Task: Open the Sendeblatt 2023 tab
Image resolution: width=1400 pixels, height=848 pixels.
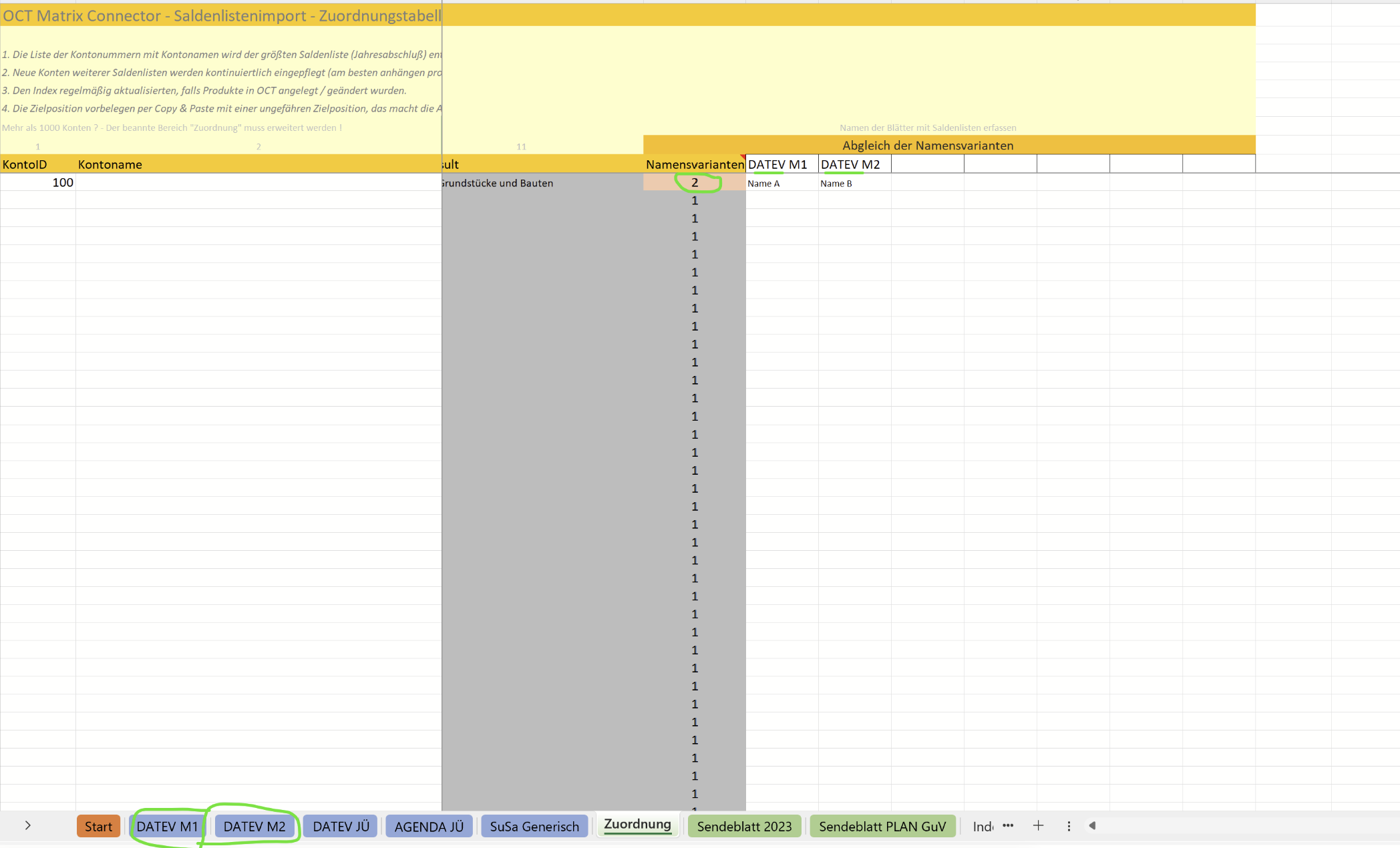Action: (744, 827)
